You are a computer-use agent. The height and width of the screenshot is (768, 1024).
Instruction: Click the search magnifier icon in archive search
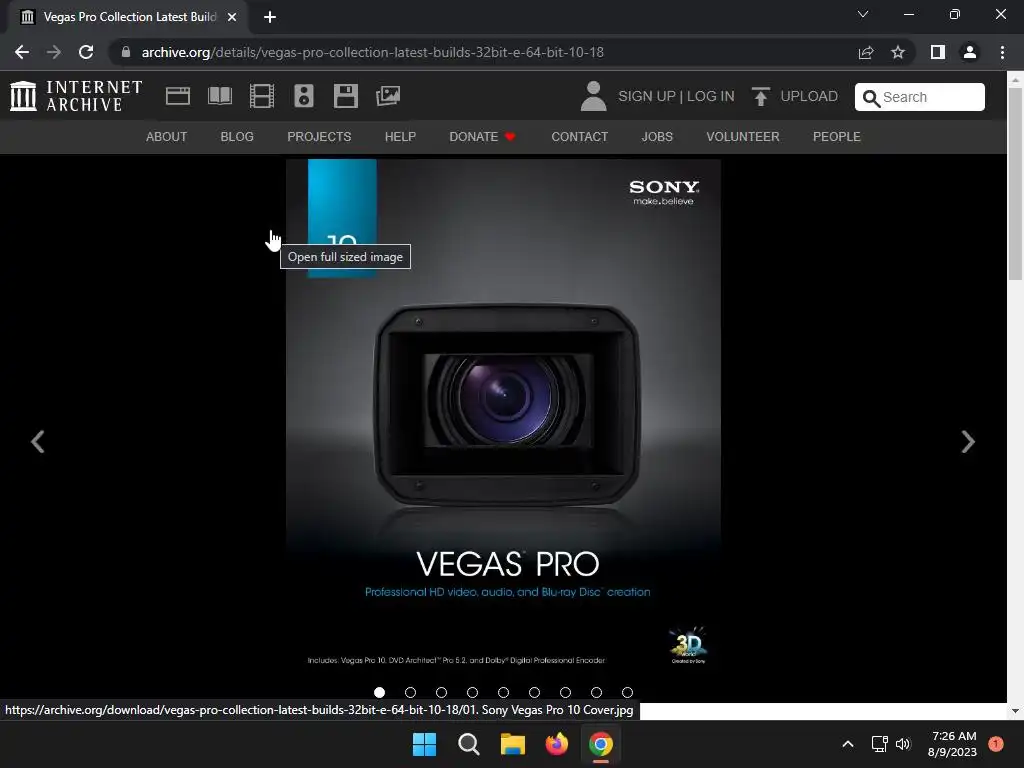(x=871, y=98)
